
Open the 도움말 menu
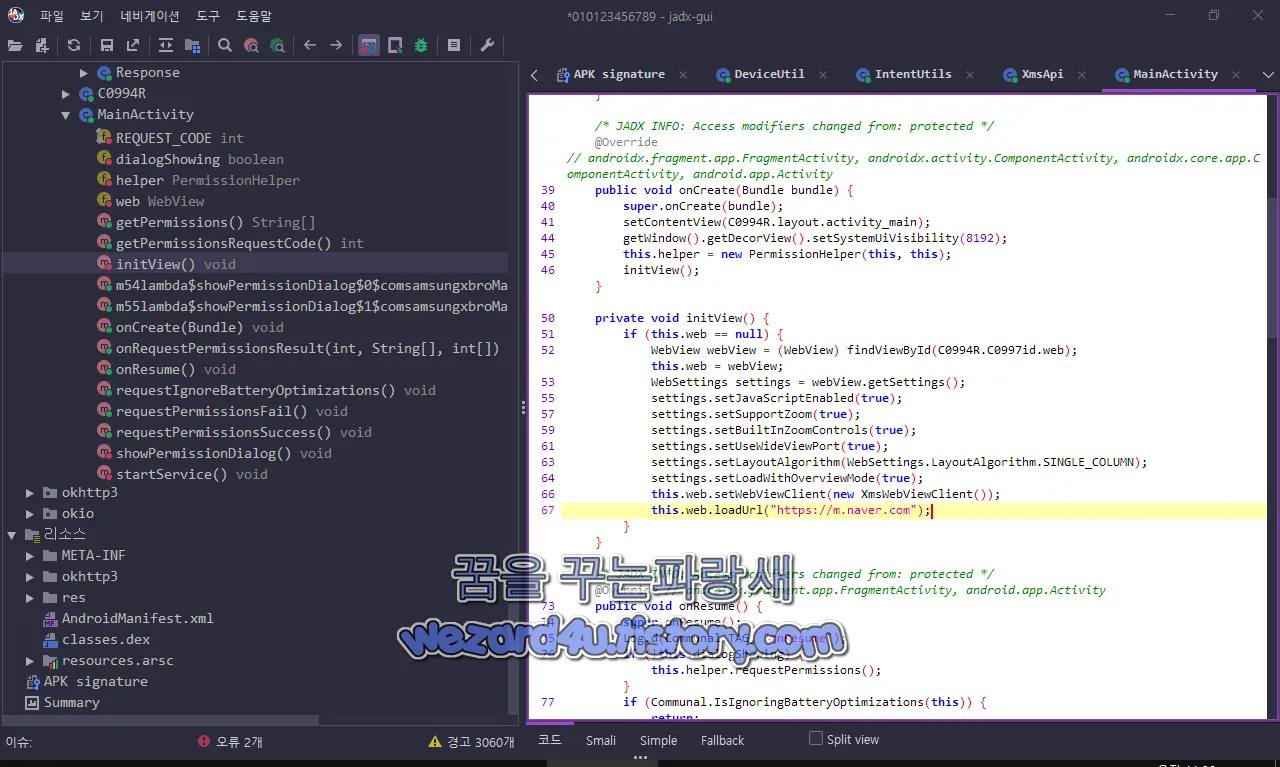coord(254,16)
